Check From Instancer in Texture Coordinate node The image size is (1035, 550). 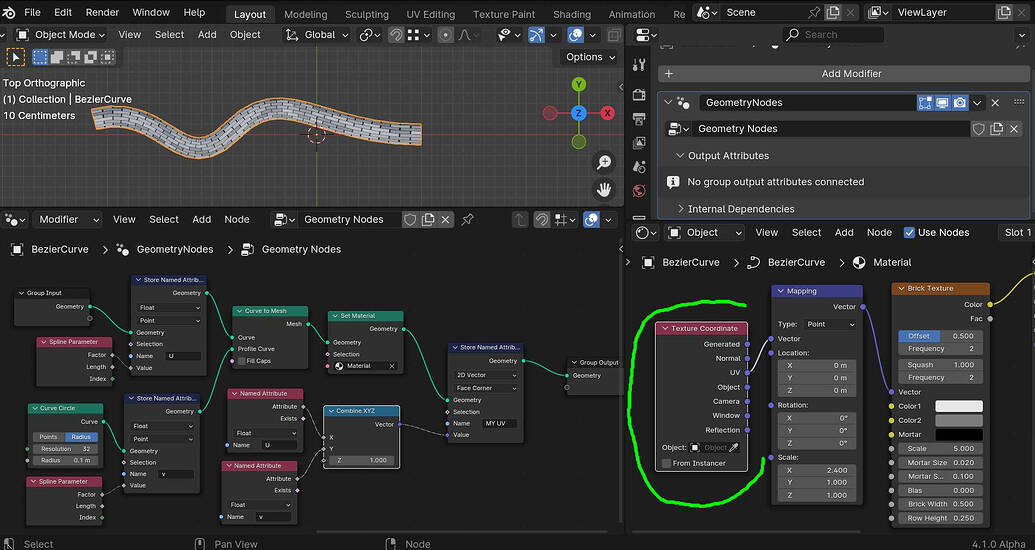(x=667, y=463)
